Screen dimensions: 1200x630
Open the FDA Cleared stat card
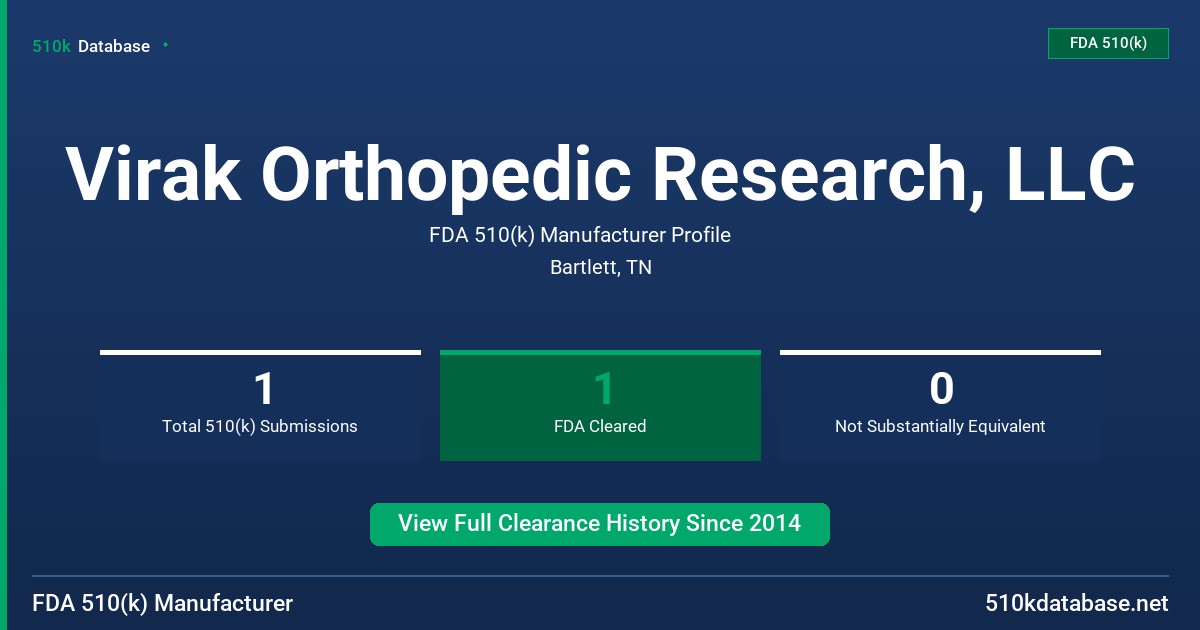[600, 405]
